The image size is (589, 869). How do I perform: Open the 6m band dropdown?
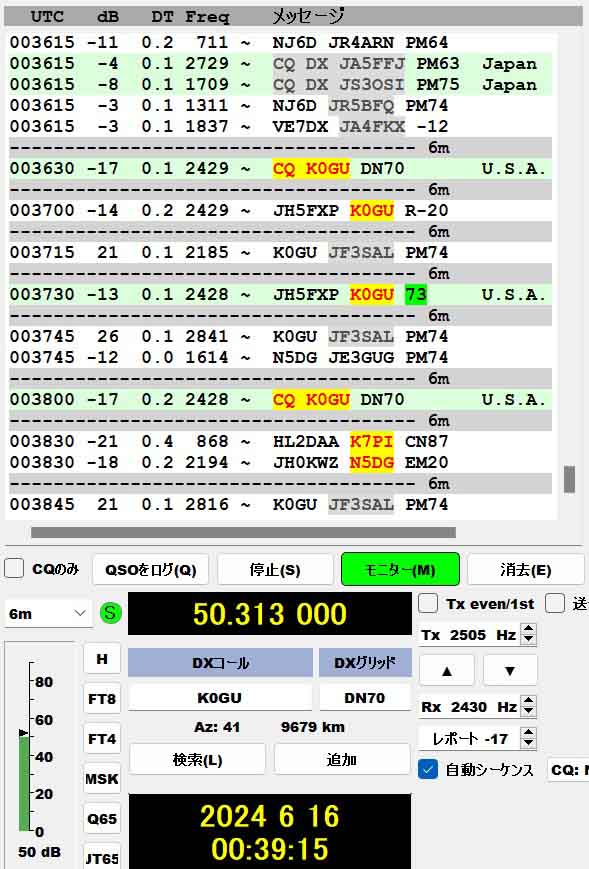(x=48, y=613)
